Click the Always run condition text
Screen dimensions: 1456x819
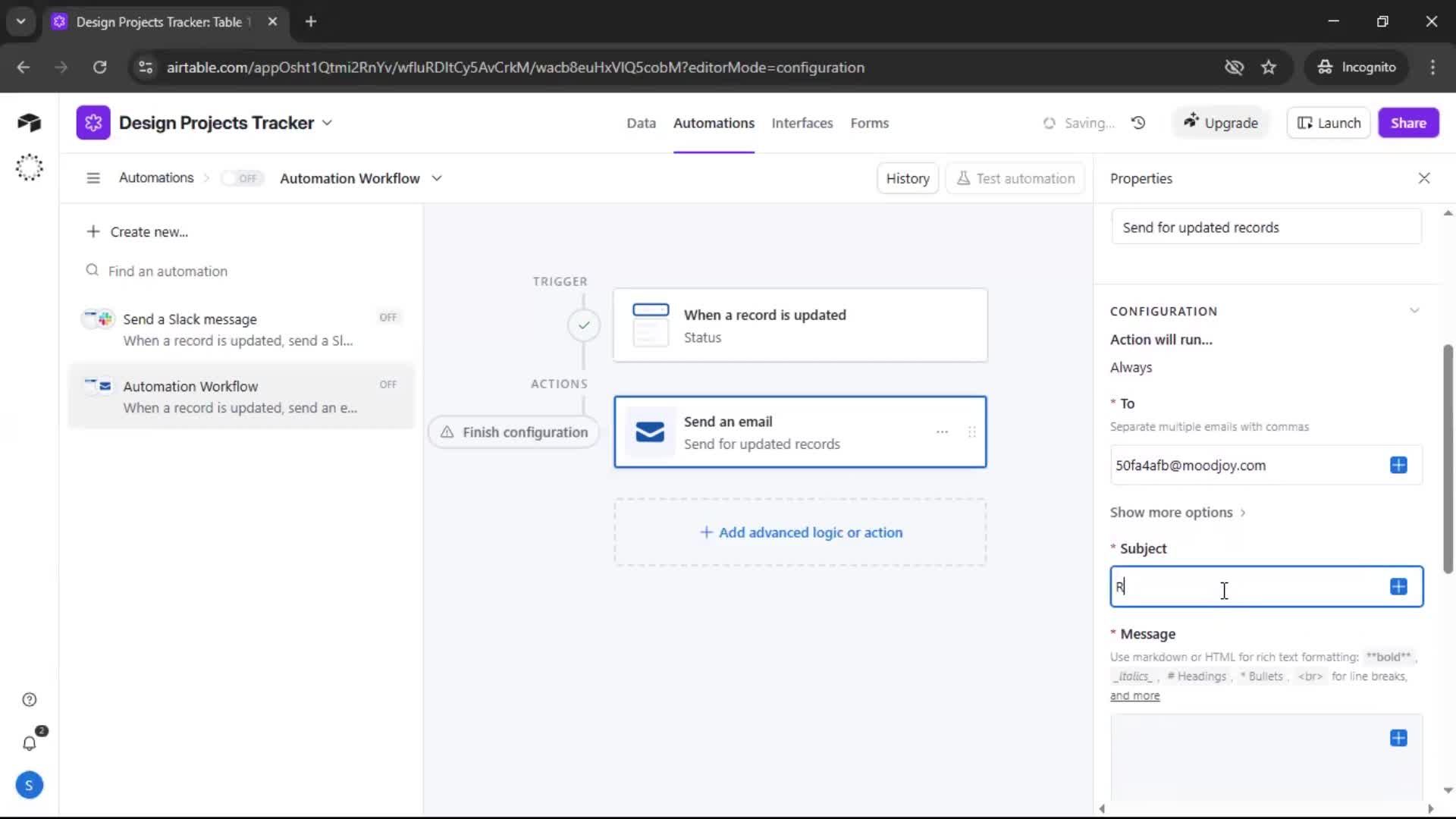(1131, 368)
